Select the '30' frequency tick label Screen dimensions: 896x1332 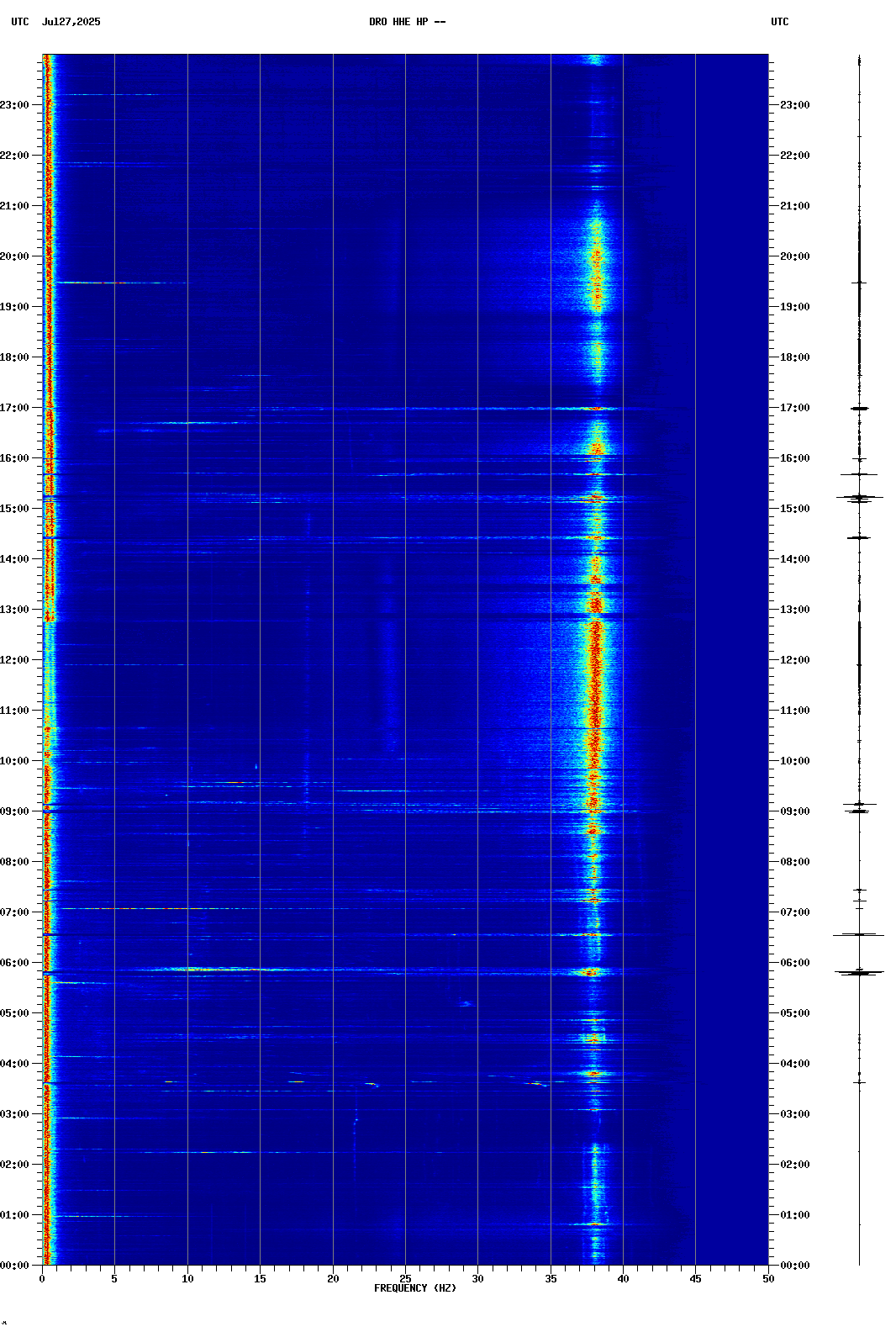click(477, 1279)
